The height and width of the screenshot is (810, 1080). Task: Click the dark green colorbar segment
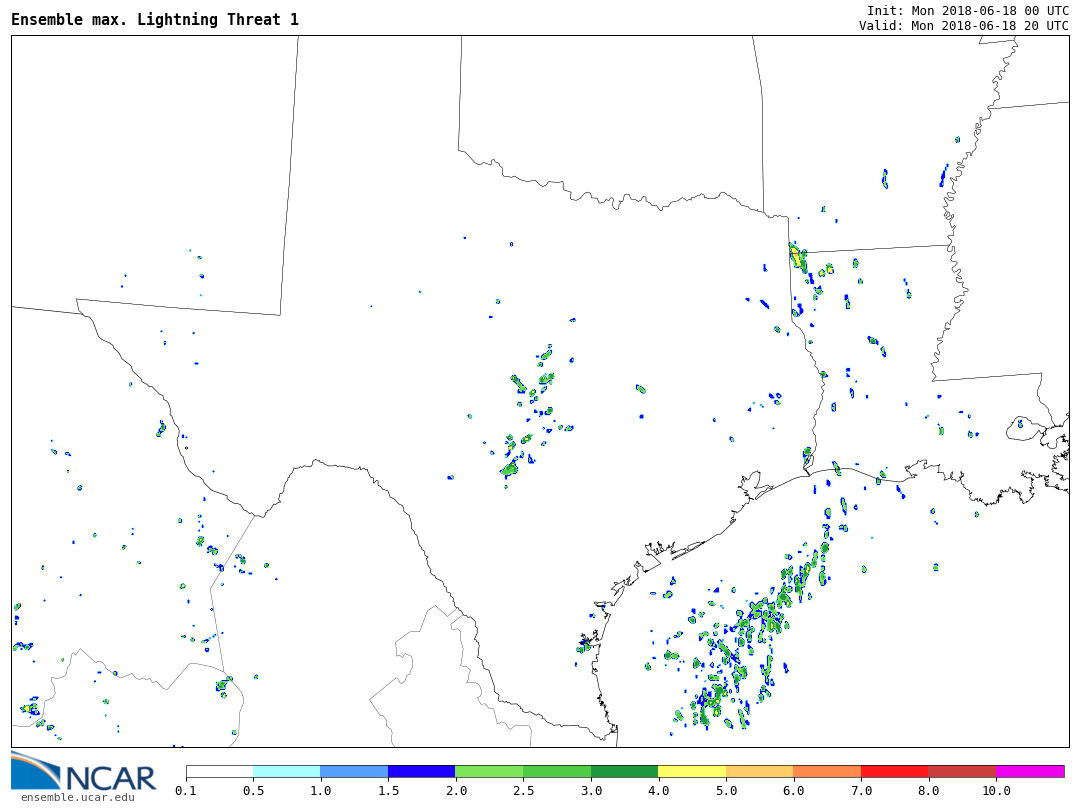(x=624, y=772)
